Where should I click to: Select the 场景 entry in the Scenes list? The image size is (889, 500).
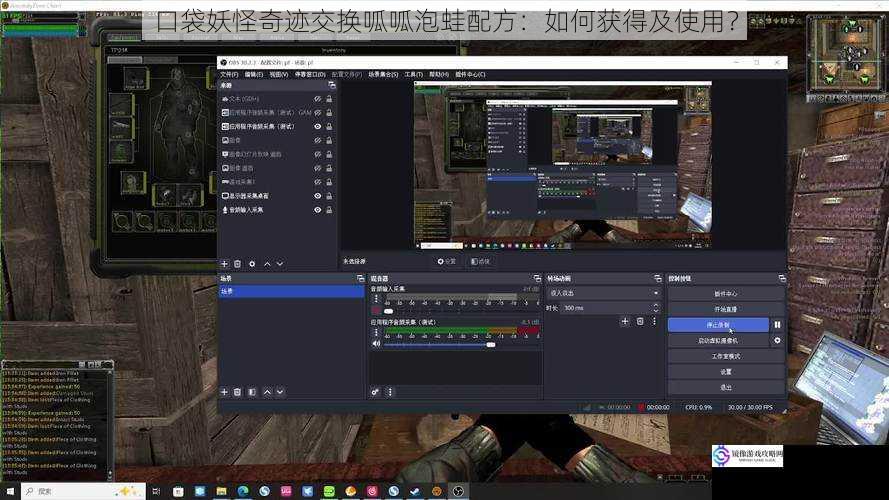pyautogui.click(x=291, y=291)
